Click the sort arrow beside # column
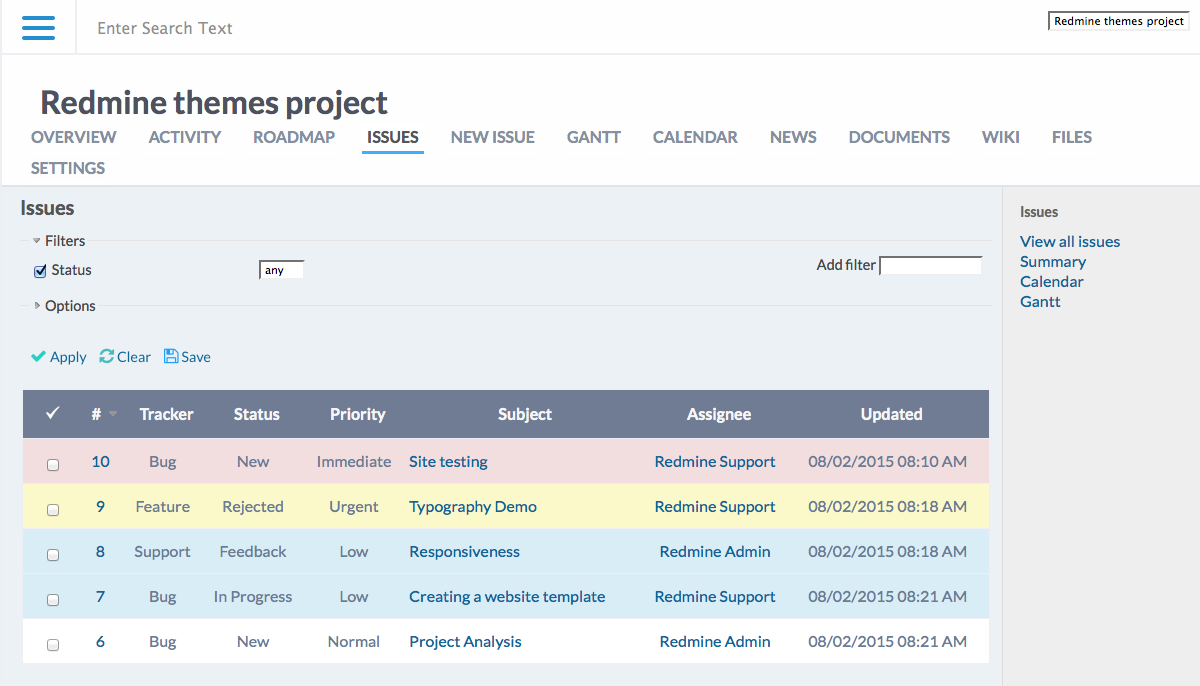 pyautogui.click(x=113, y=414)
